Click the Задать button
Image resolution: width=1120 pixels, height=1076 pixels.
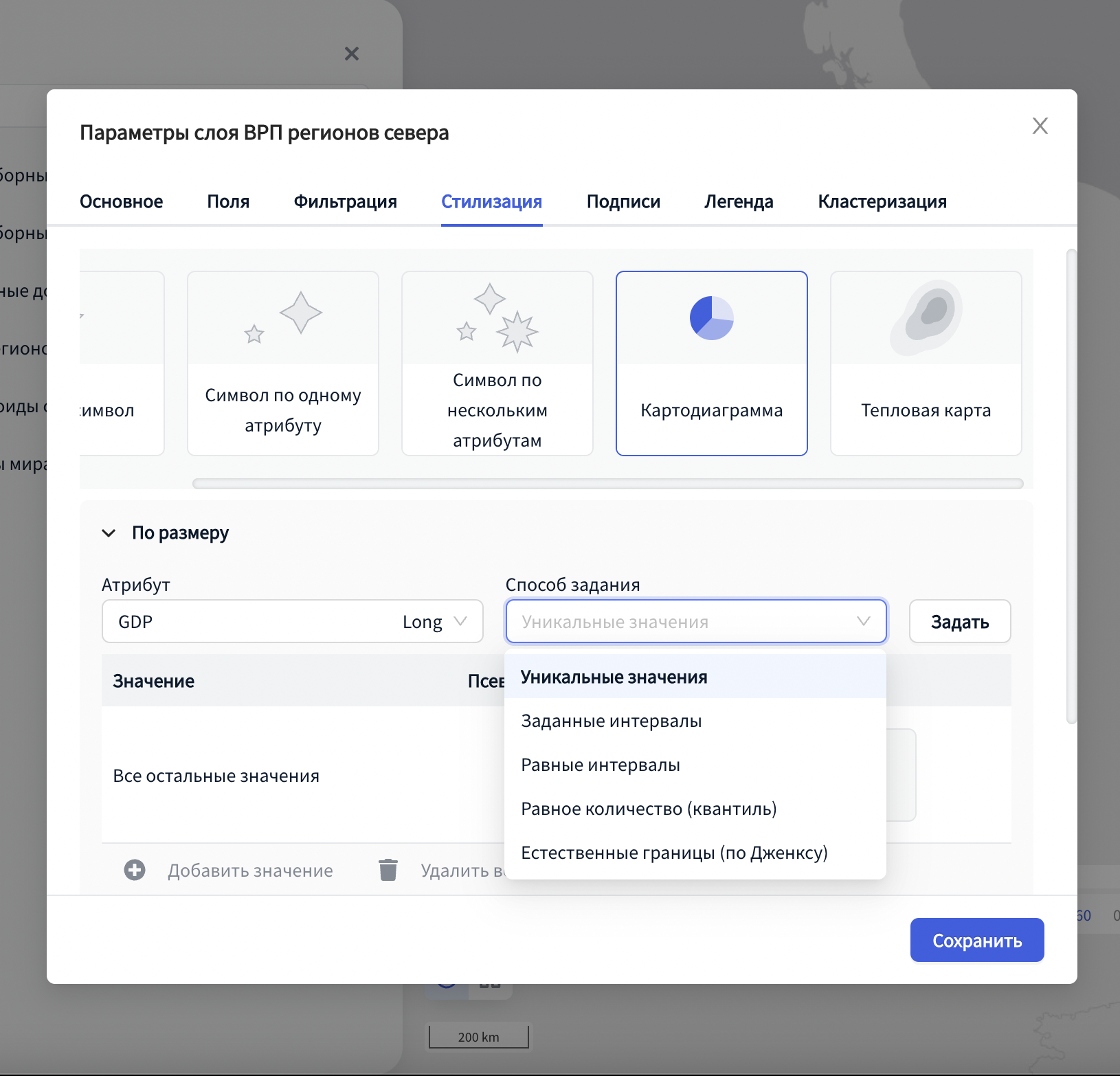click(959, 622)
